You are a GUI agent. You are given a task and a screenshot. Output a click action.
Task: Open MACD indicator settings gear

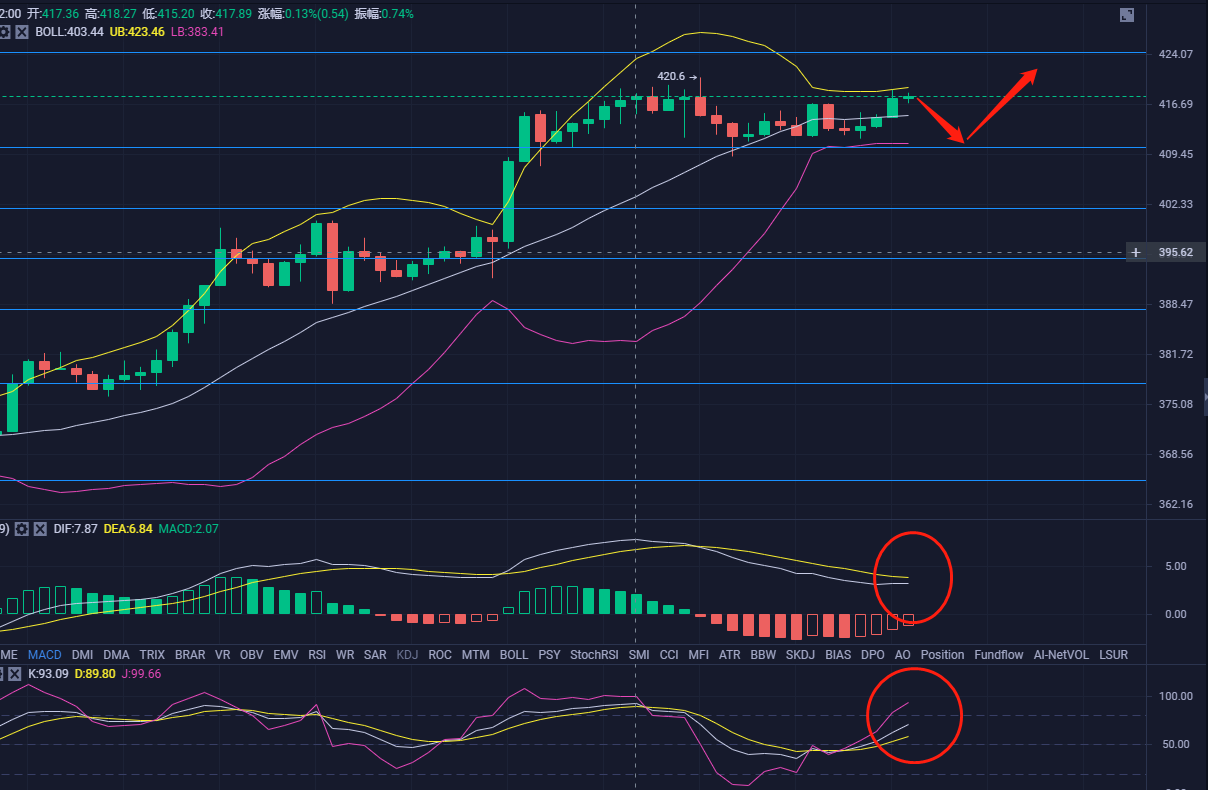click(22, 528)
